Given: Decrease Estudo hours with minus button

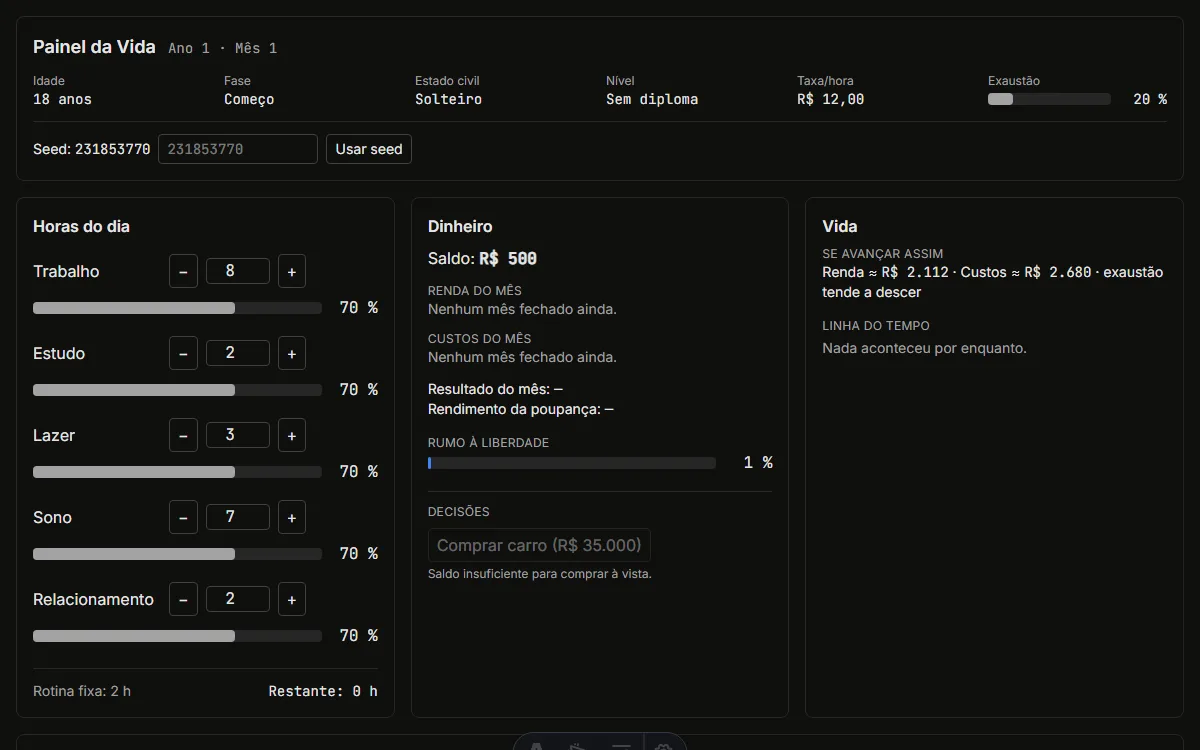Looking at the screenshot, I should click(183, 353).
